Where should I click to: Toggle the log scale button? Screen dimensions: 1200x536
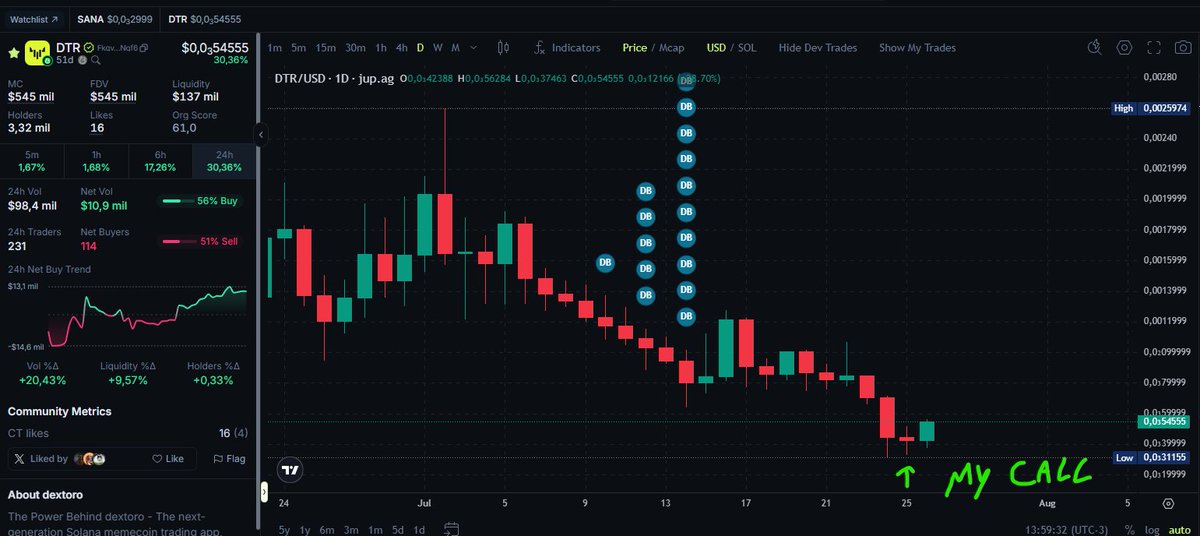1152,529
